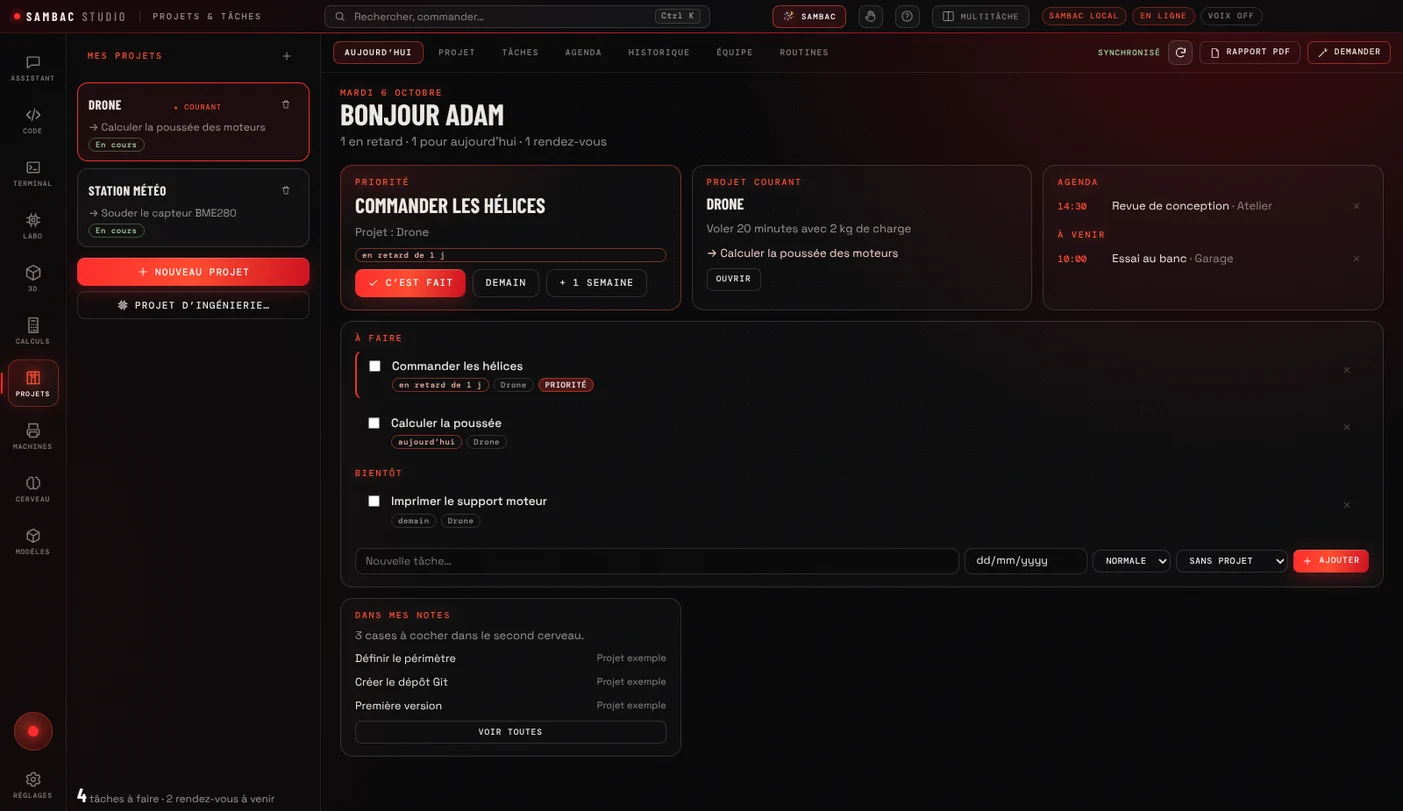Open the Calculs sidebar icon
This screenshot has width=1403, height=811.
click(x=33, y=331)
